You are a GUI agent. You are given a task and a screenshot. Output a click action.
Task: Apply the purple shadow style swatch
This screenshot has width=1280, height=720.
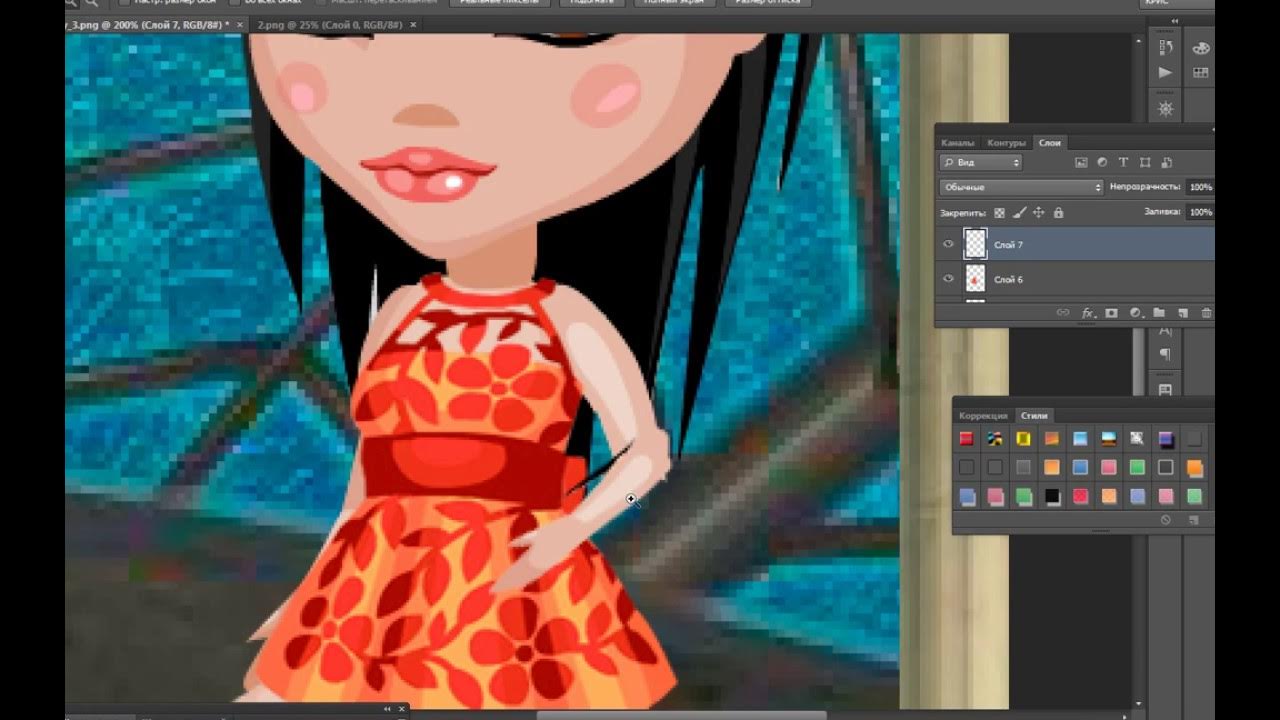(1166, 439)
